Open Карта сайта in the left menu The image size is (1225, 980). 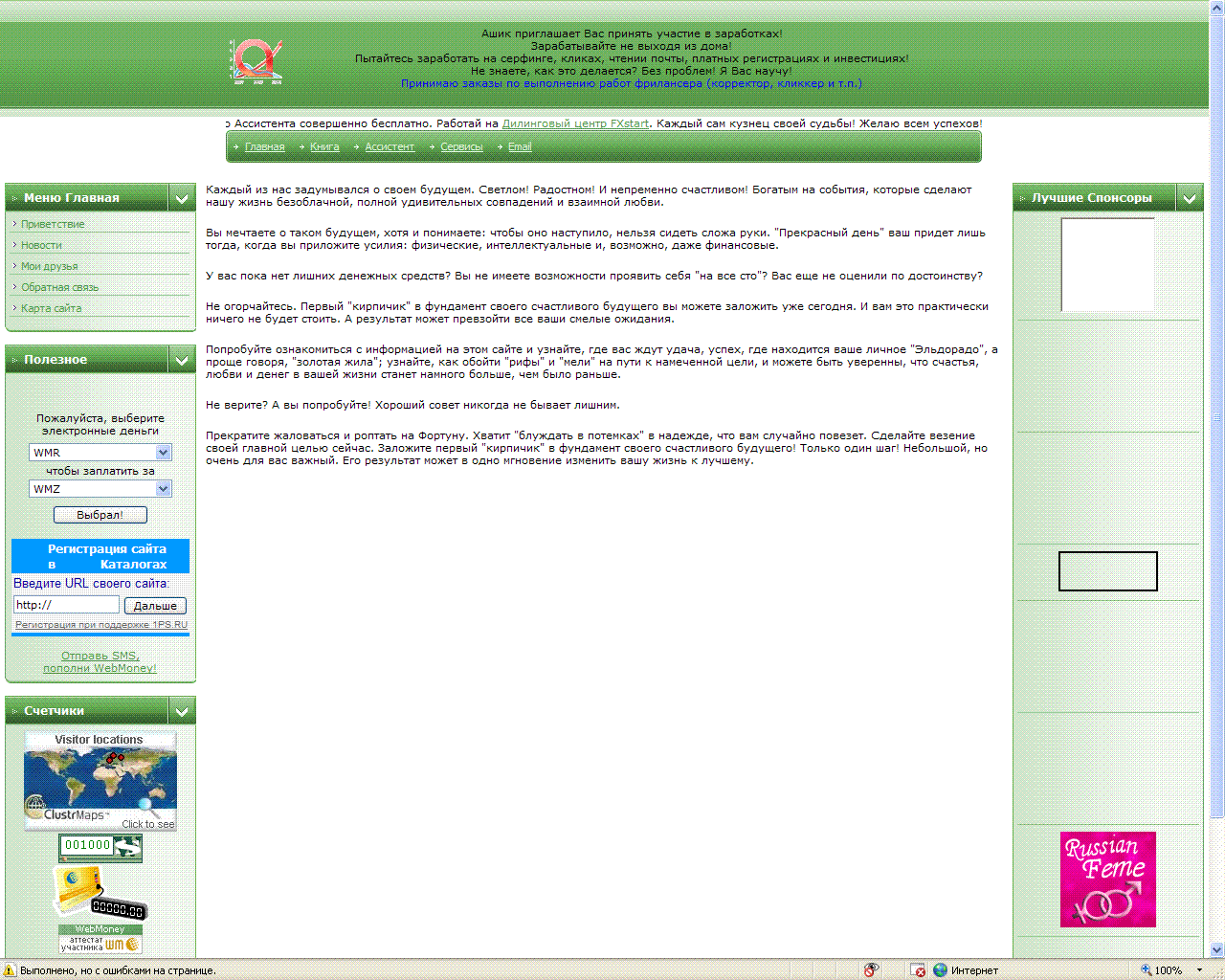[x=52, y=308]
